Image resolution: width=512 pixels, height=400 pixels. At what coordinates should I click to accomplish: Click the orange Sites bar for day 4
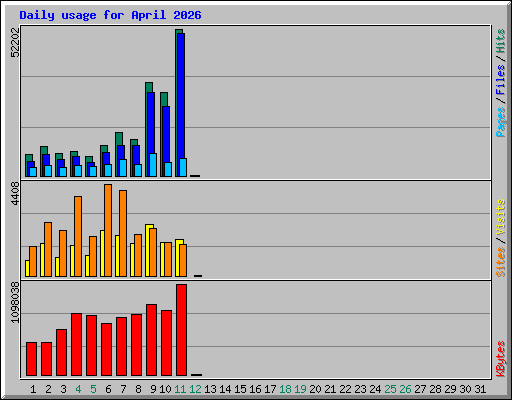coord(78,236)
